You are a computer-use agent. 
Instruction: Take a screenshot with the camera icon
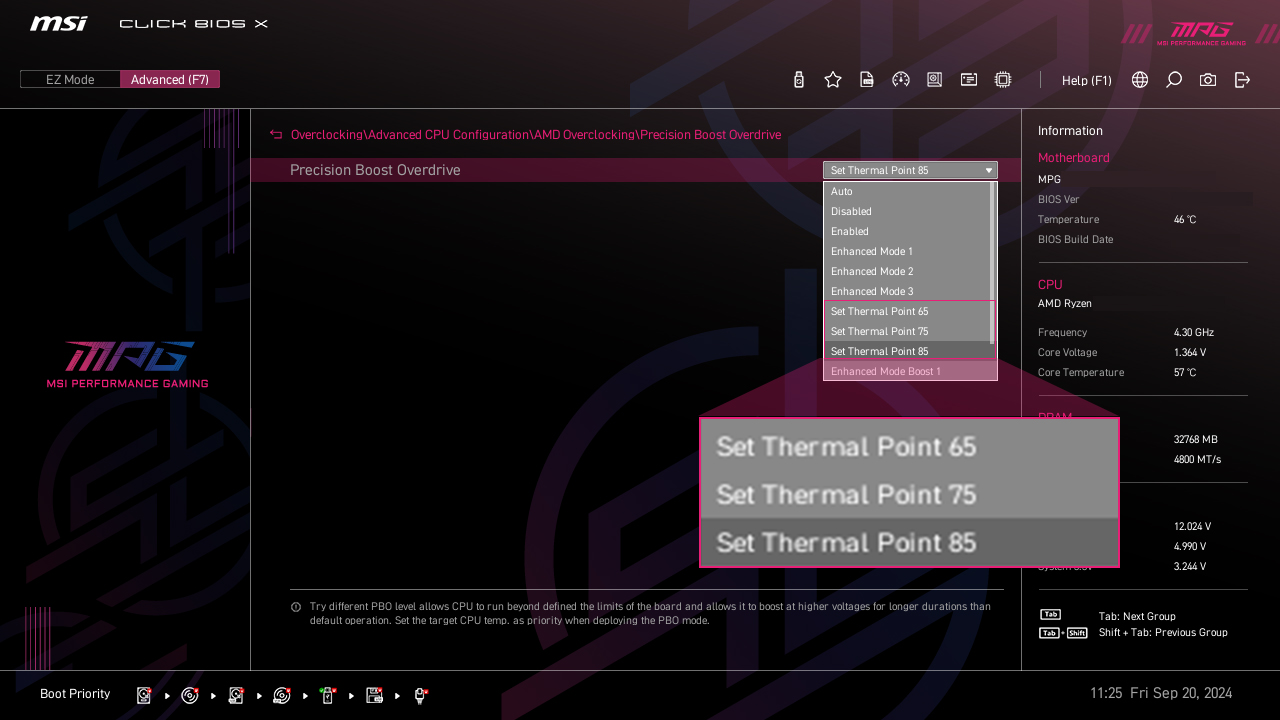[1208, 80]
